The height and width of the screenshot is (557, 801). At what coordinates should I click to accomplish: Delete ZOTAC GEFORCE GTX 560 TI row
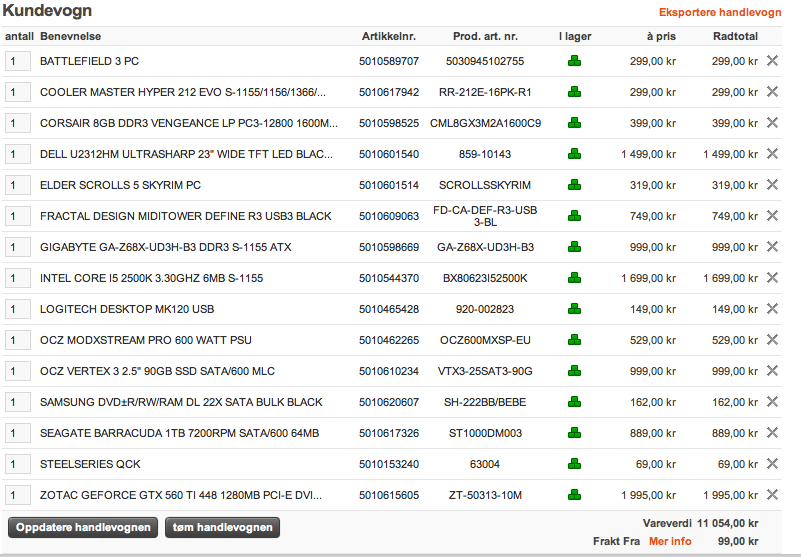coord(772,495)
